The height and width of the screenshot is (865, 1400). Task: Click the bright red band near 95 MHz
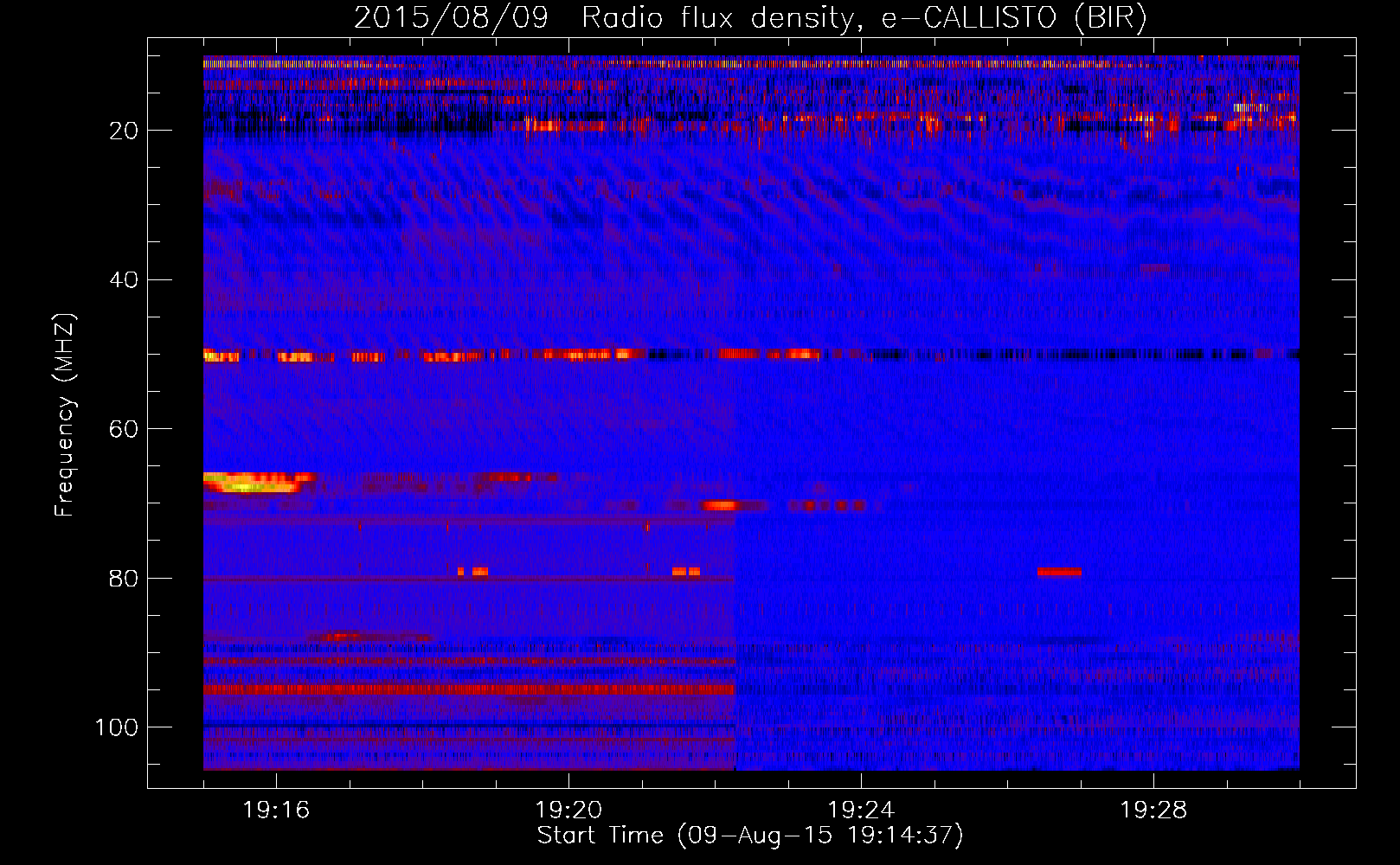click(469, 689)
